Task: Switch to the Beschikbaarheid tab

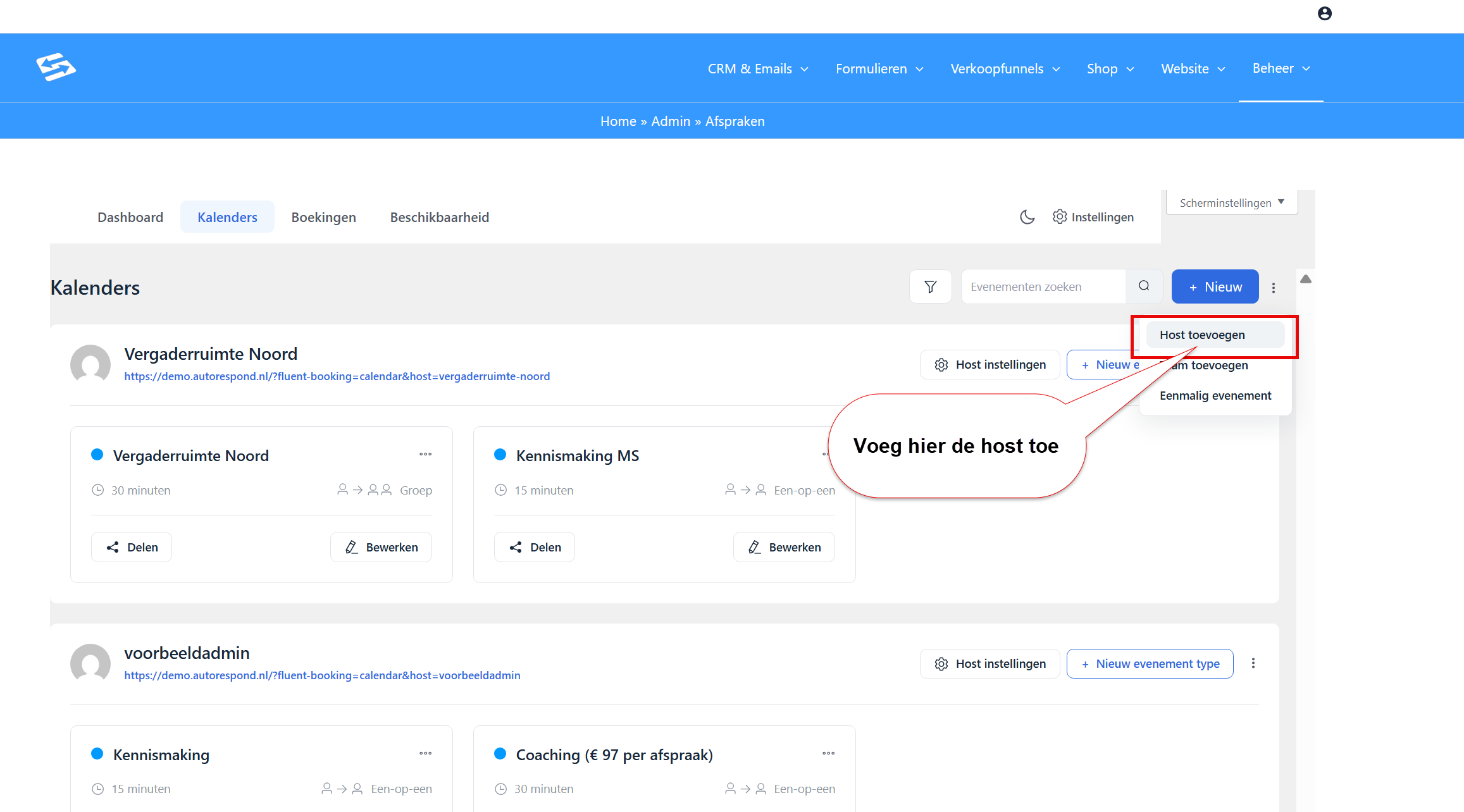Action: pyautogui.click(x=439, y=217)
